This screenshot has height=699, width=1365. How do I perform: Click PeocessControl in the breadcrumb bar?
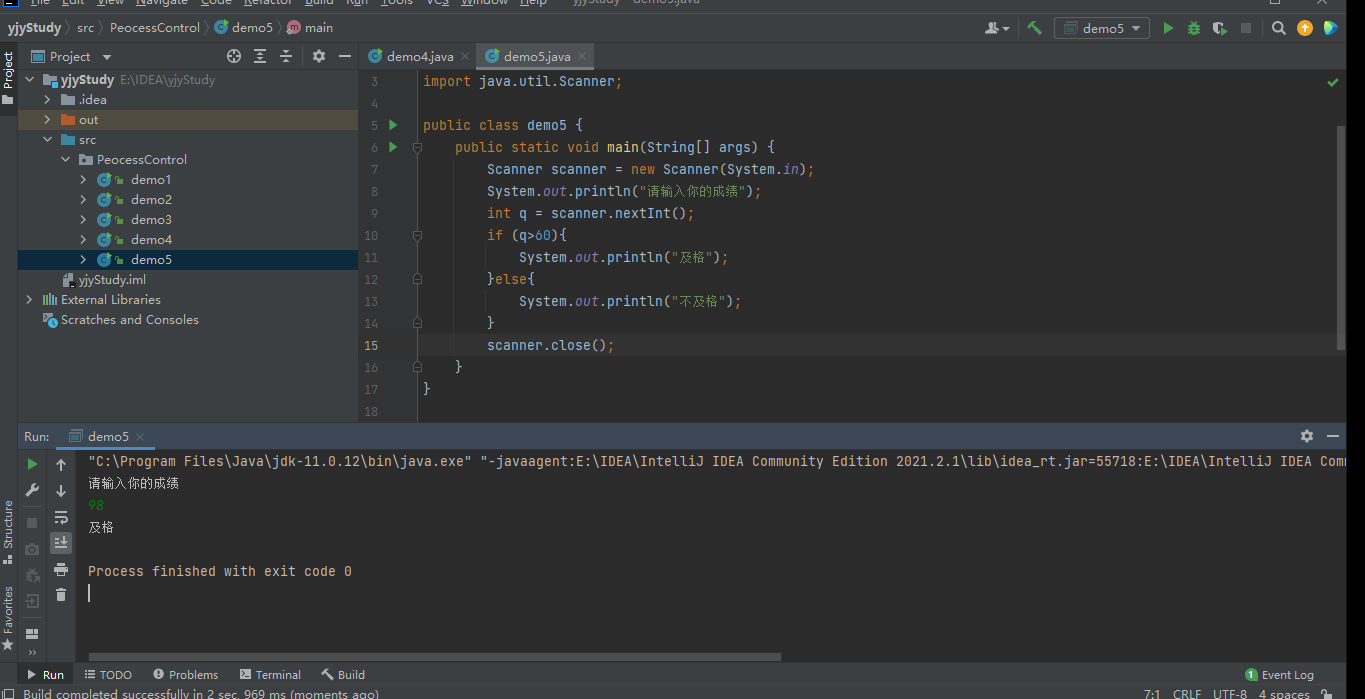(x=154, y=28)
